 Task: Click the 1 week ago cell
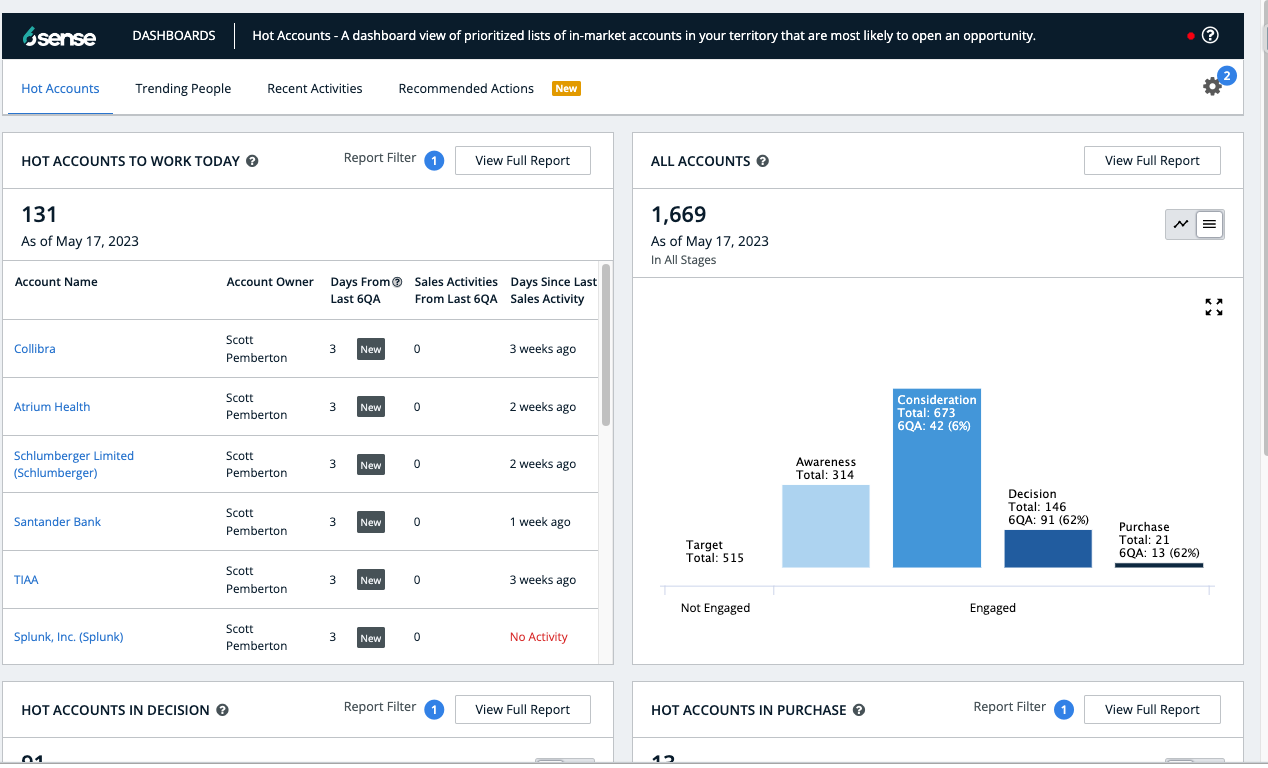click(x=540, y=522)
